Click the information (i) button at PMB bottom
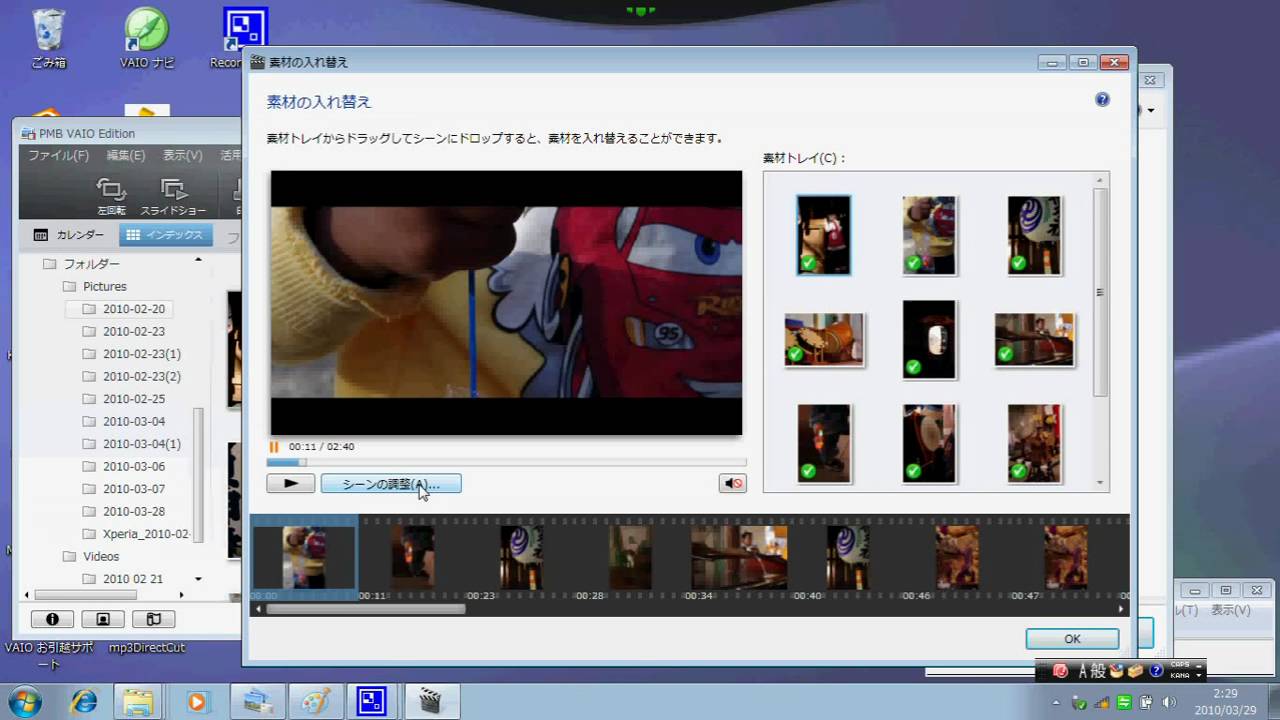Image resolution: width=1280 pixels, height=720 pixels. click(52, 619)
